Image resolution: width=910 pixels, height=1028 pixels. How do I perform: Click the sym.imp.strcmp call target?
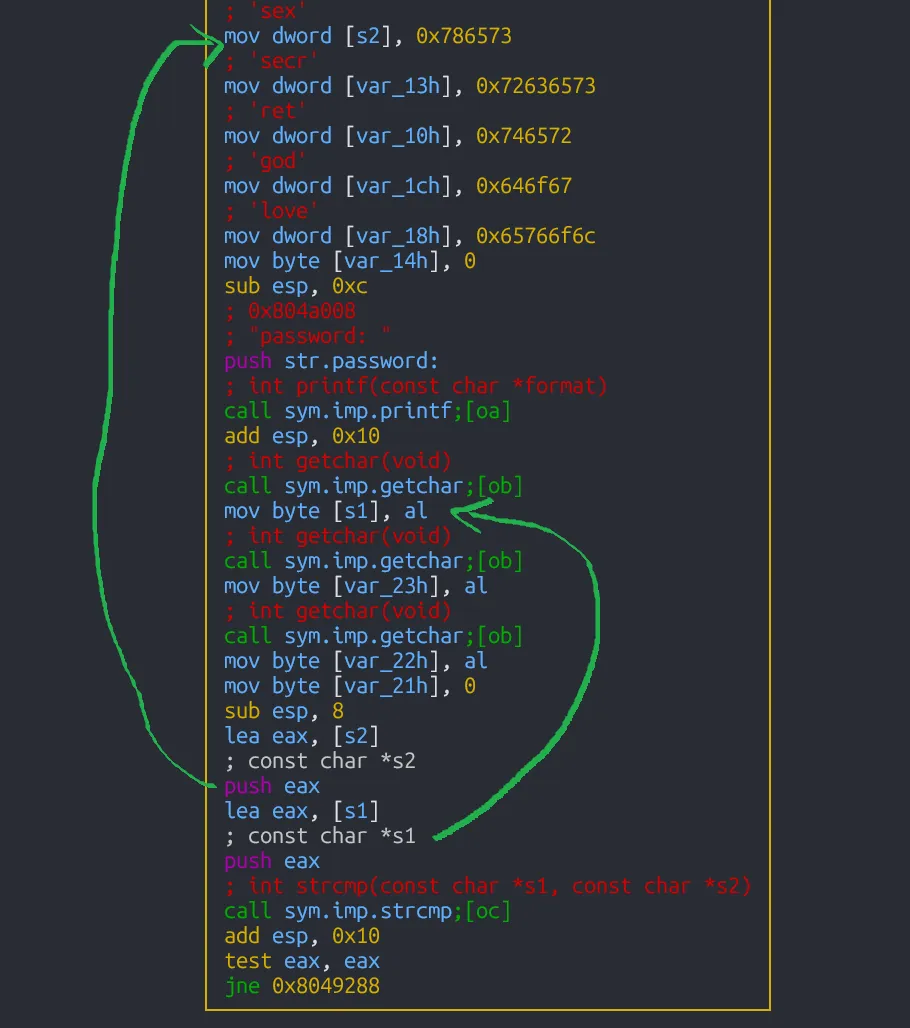point(371,911)
